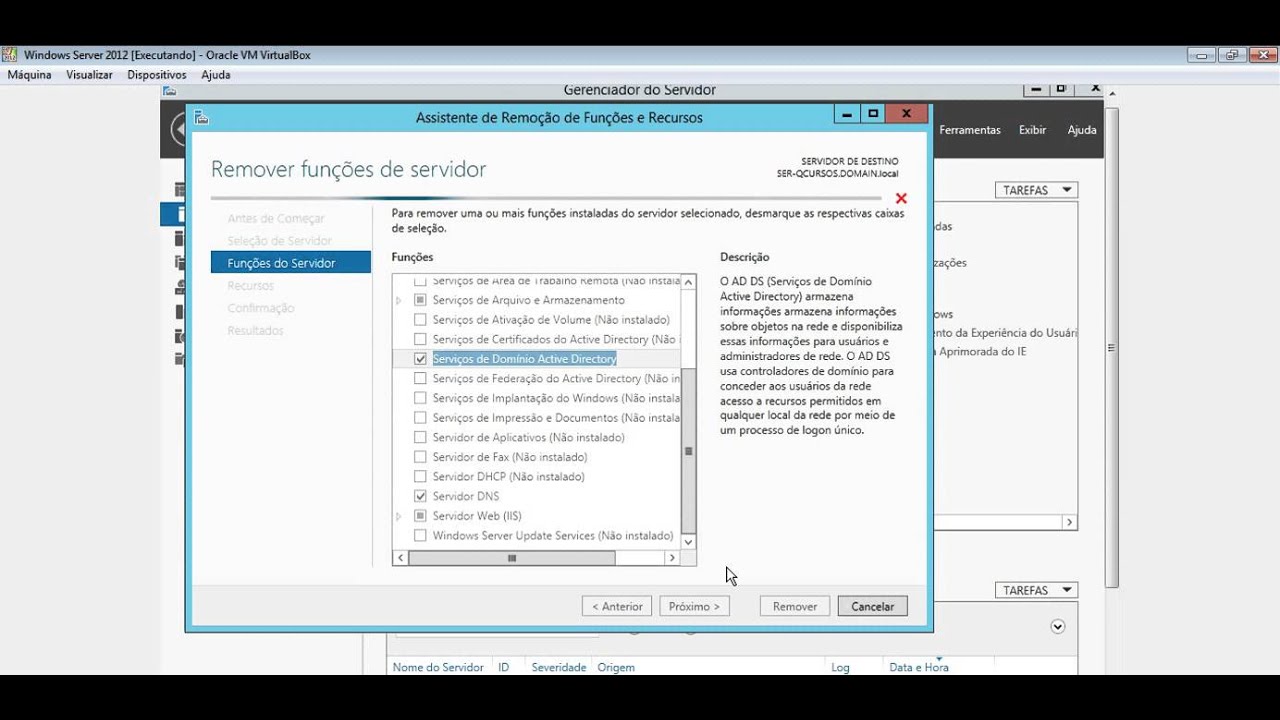Open VirtualBox Máquina menu

point(29,75)
